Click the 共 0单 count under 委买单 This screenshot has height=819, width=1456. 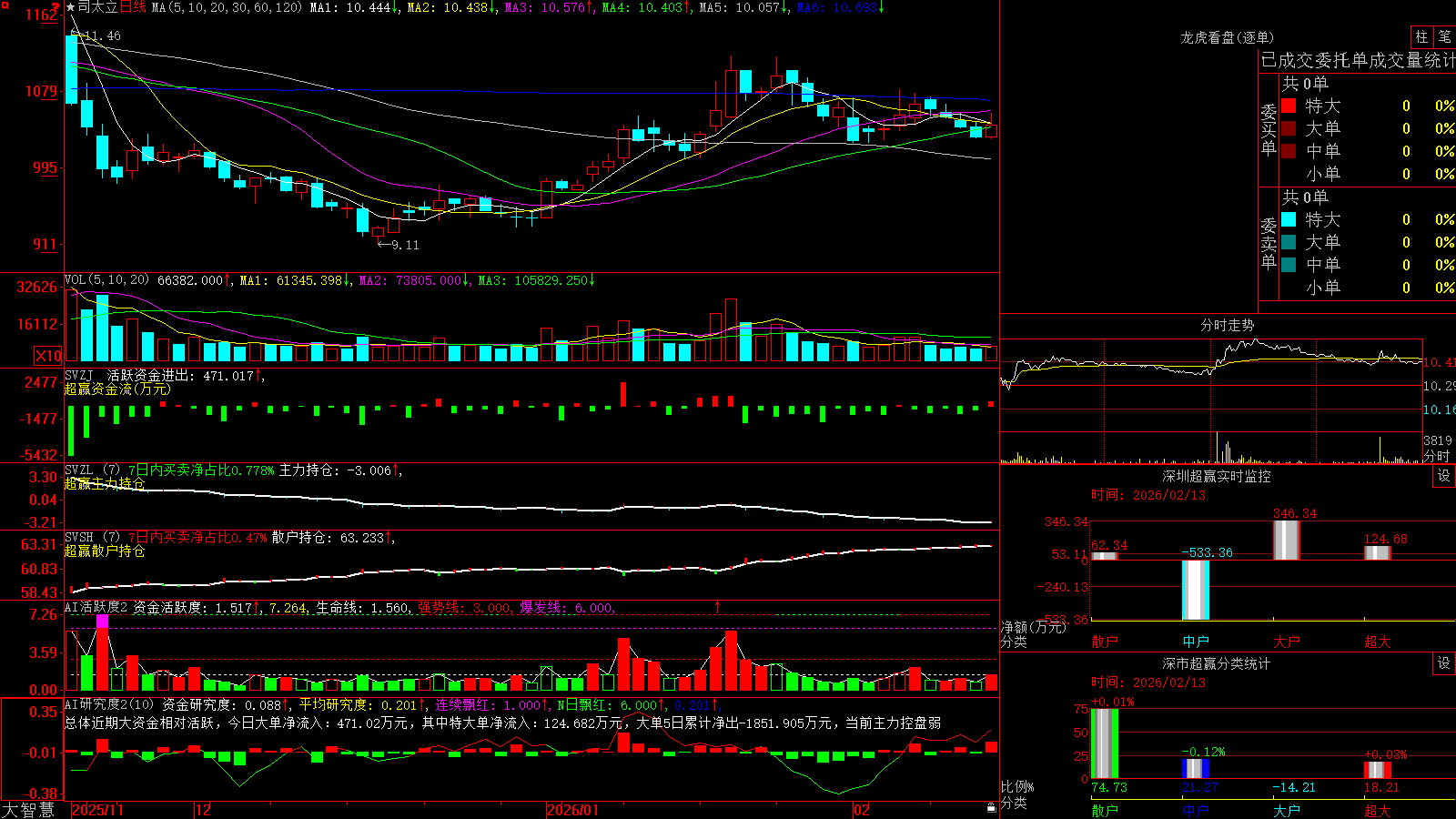1305,83
